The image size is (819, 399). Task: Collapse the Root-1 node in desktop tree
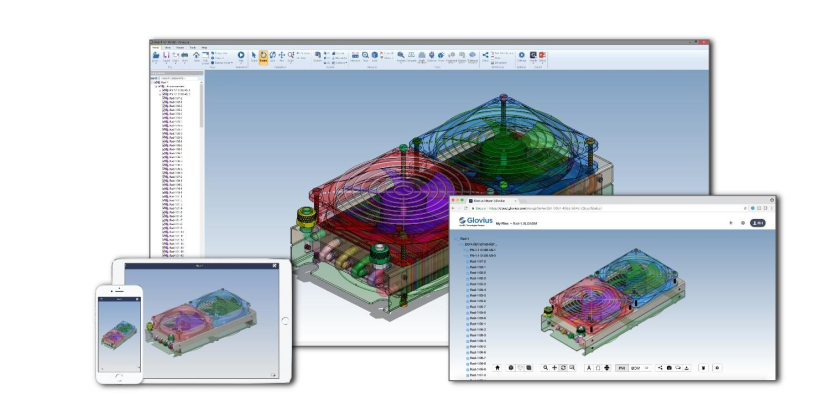(x=153, y=82)
